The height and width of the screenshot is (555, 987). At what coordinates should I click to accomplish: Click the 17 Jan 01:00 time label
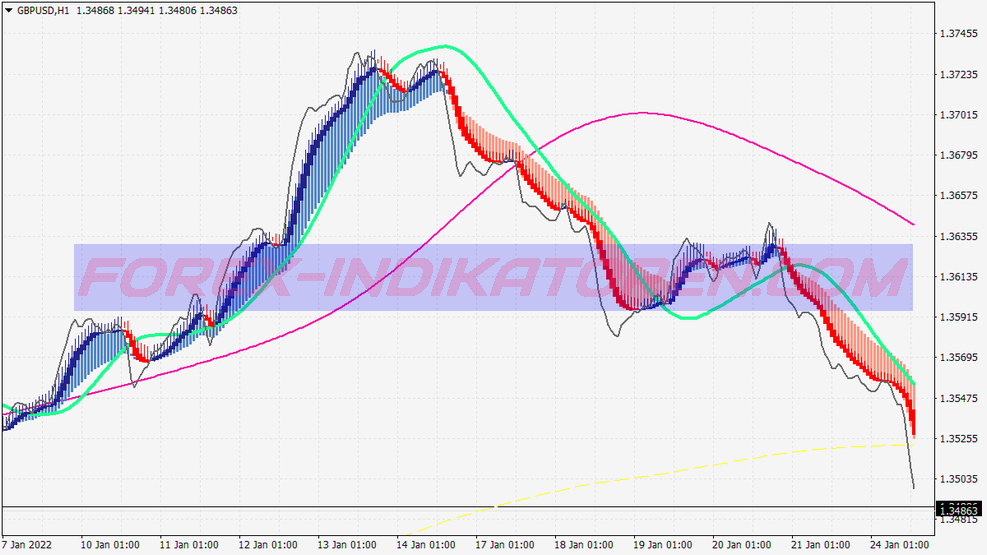tap(505, 546)
